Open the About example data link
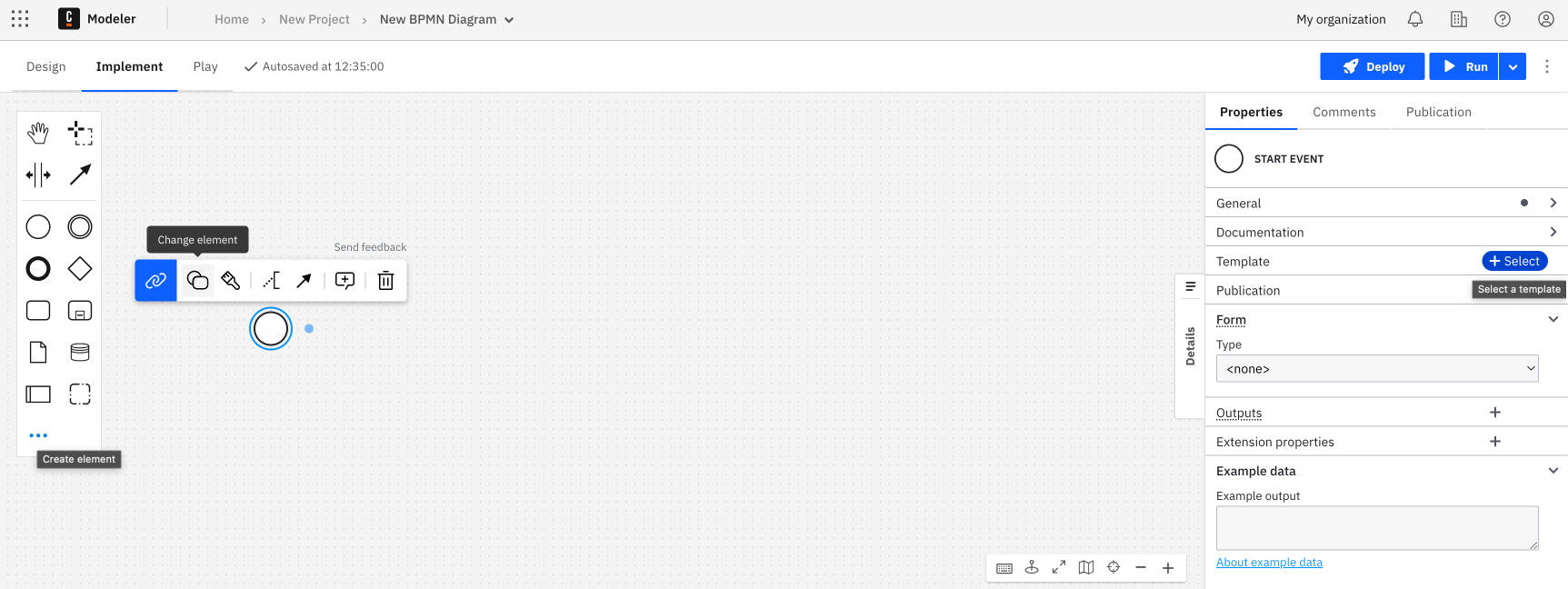 1269,563
